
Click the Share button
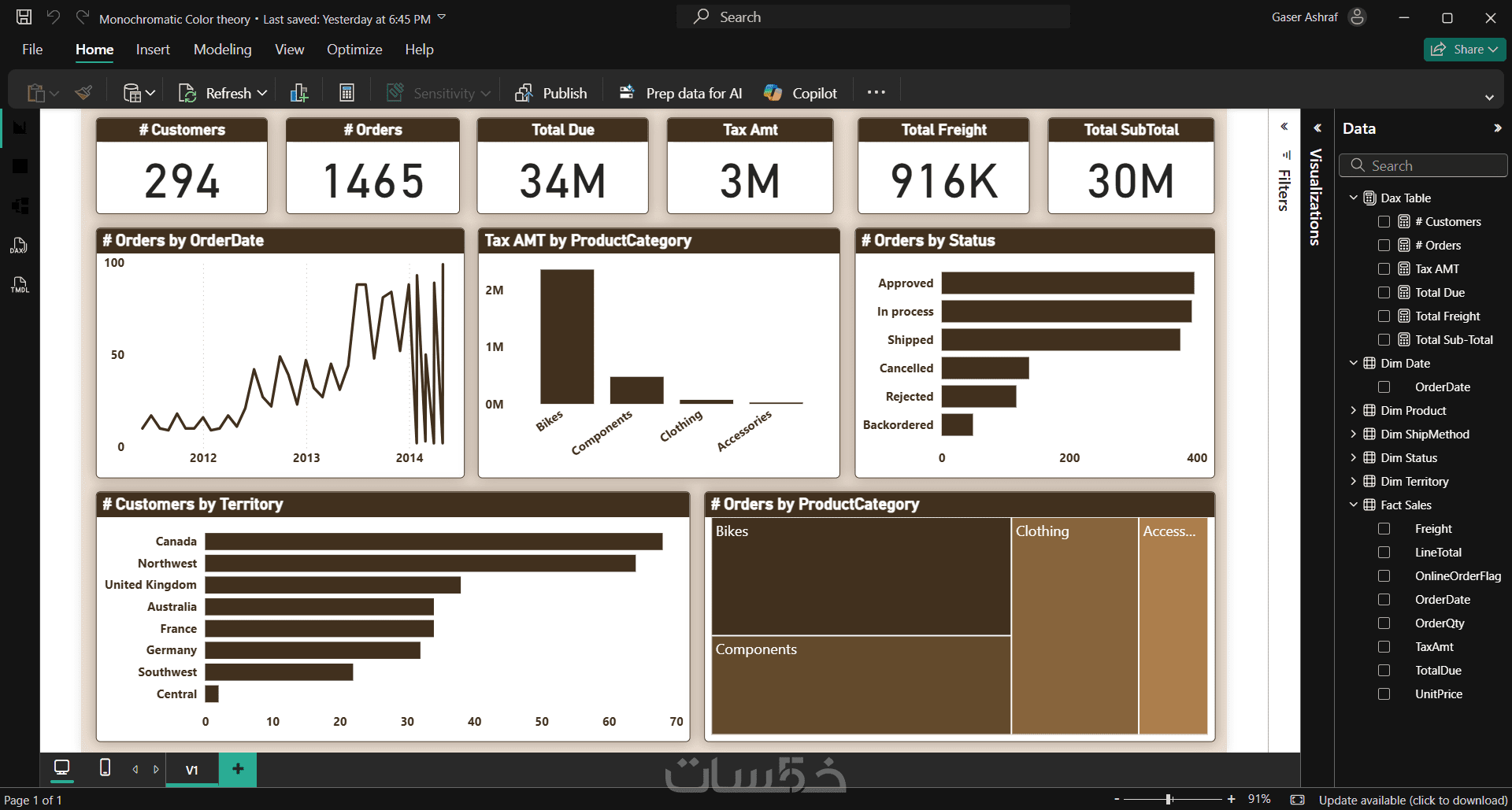click(1465, 50)
